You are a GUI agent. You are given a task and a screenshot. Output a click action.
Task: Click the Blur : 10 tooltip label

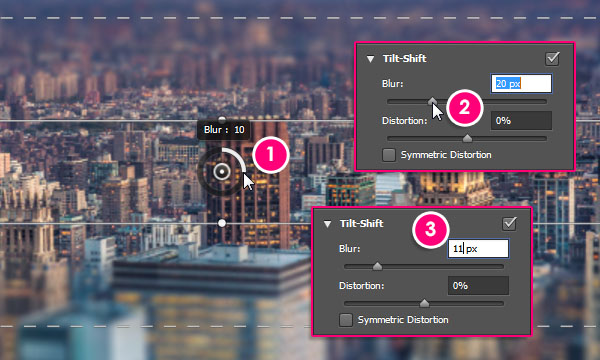pos(224,130)
